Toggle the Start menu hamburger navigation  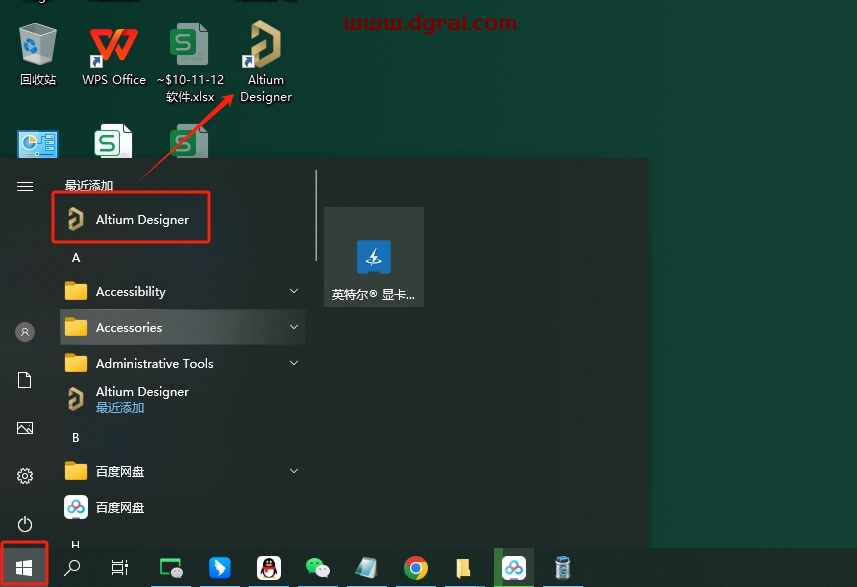click(x=25, y=186)
